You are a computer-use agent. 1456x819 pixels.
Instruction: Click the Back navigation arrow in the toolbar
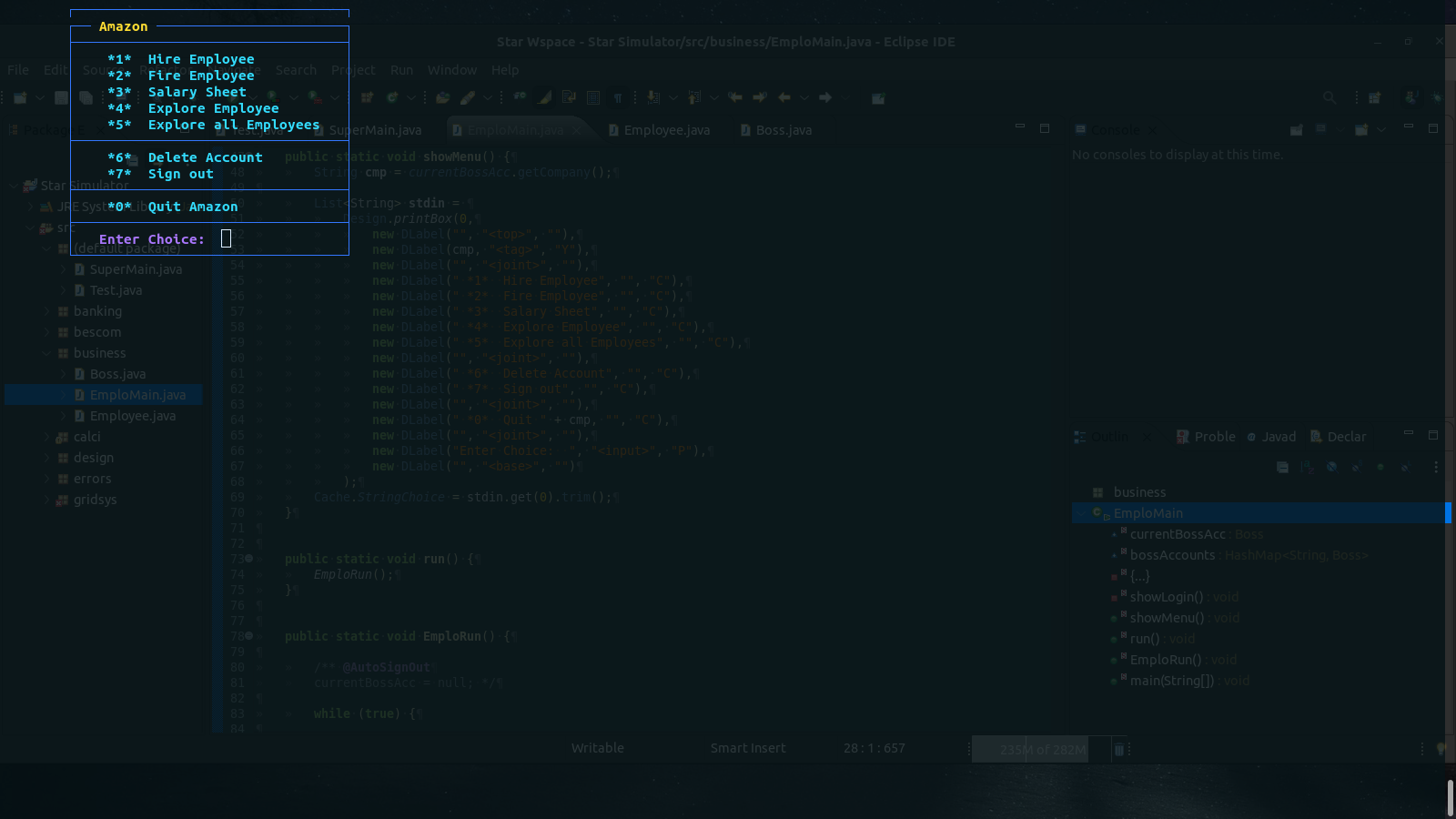click(x=784, y=97)
